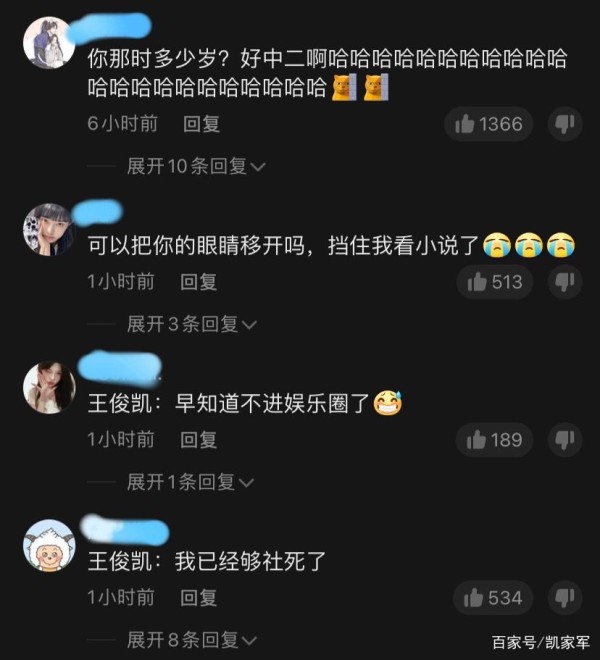Dislike the comment with 189 likes
Image resolution: width=600 pixels, height=660 pixels.
point(565,440)
